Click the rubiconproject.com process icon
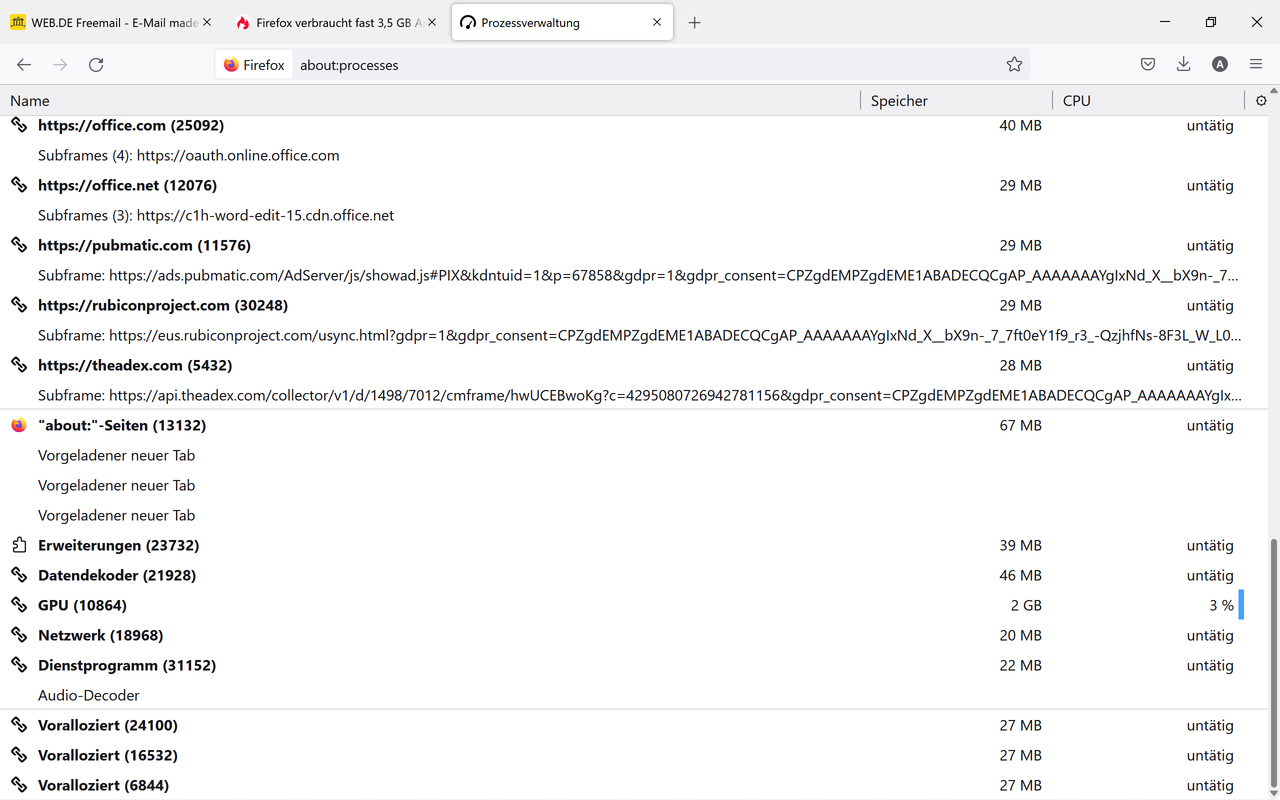Screen dimensions: 1280x800 click(19, 305)
